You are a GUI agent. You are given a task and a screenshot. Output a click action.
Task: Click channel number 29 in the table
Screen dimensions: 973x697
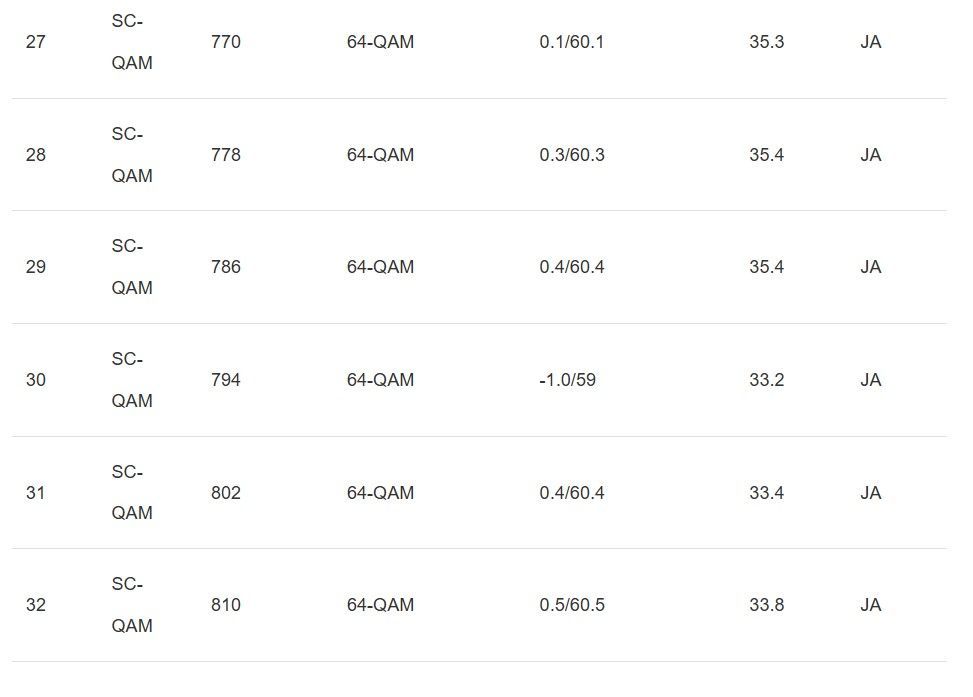click(35, 267)
